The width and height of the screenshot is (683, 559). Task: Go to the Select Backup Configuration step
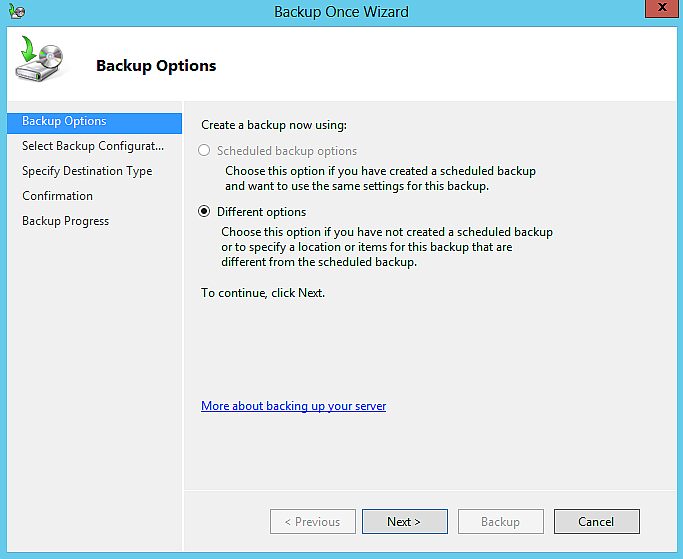[x=93, y=146]
